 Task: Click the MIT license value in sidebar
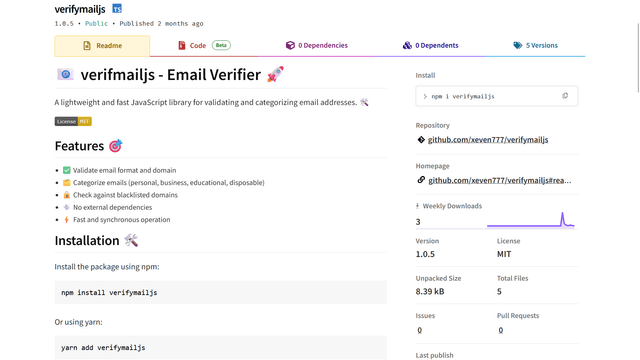click(x=504, y=254)
